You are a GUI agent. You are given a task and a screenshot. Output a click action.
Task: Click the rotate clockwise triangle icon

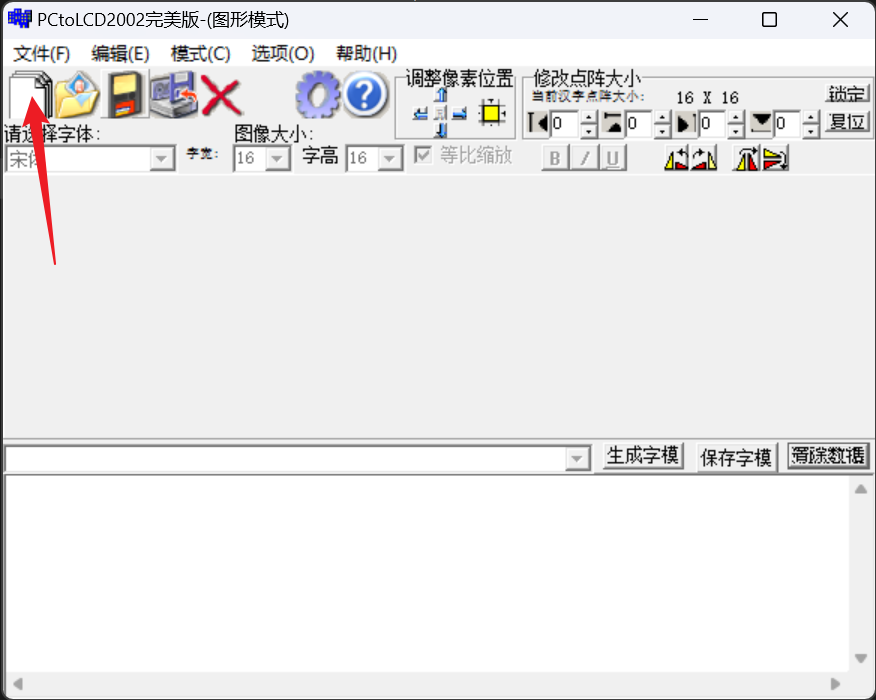tap(704, 158)
